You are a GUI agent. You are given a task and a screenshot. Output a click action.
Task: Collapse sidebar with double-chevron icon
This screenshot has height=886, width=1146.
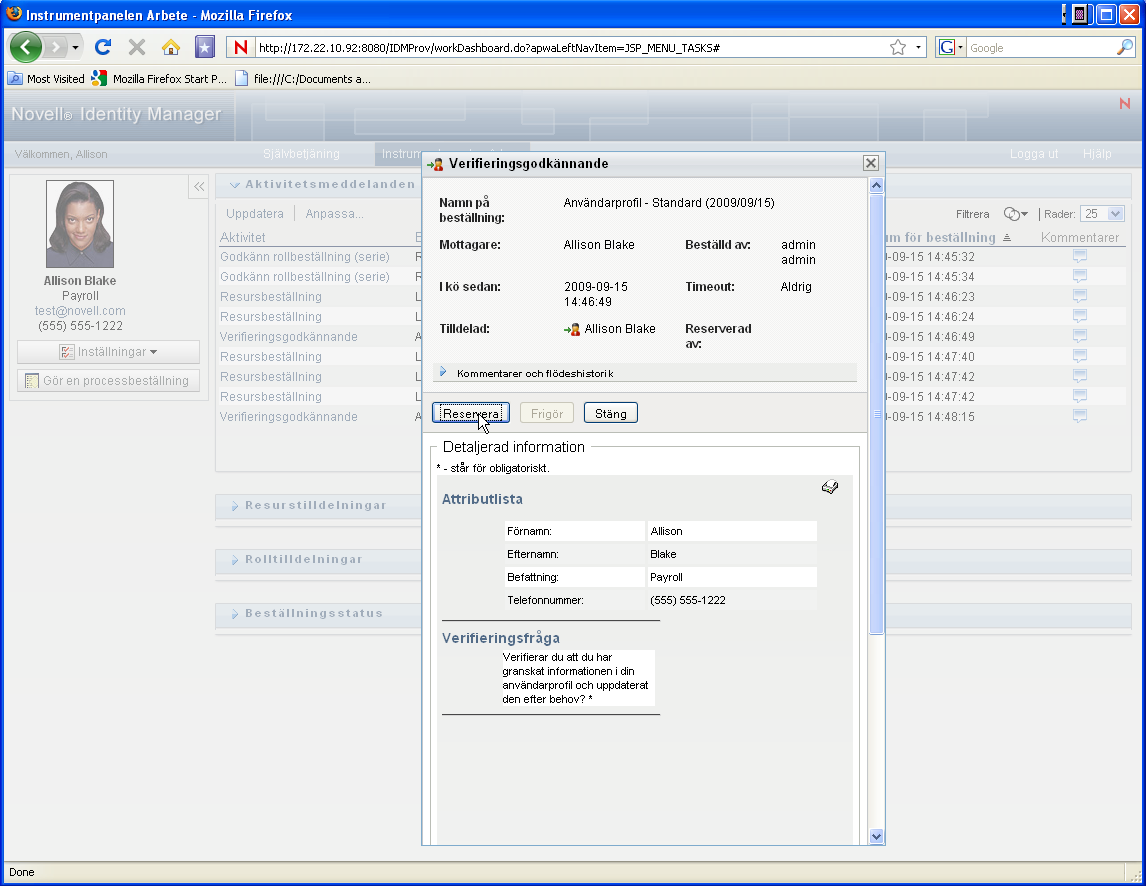click(x=199, y=186)
